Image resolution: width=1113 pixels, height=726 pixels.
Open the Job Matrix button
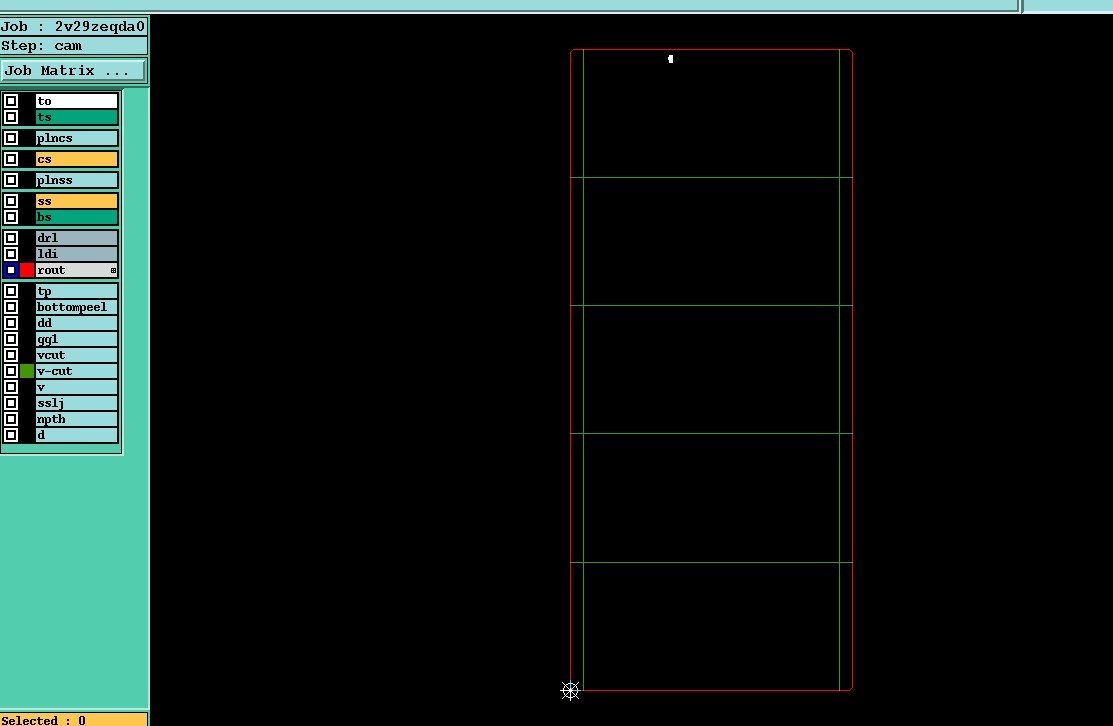[73, 70]
